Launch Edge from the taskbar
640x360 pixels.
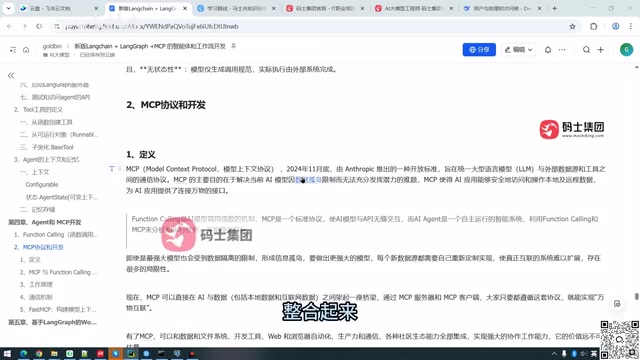click(23, 353)
